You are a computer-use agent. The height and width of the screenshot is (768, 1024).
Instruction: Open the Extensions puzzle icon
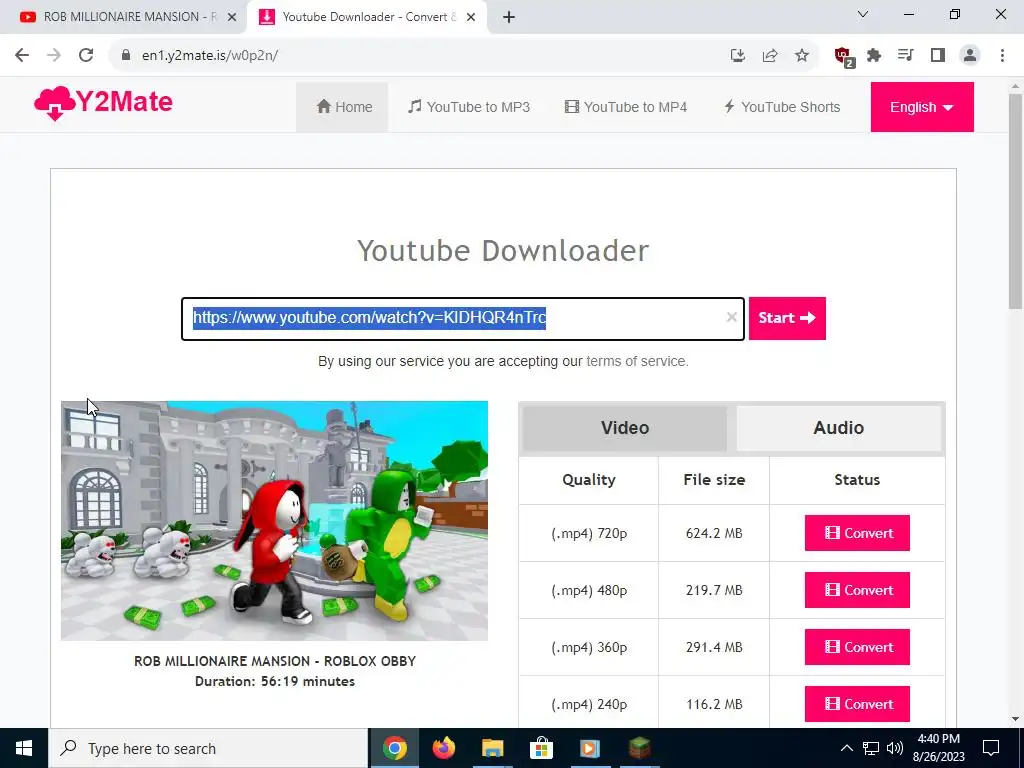point(874,55)
